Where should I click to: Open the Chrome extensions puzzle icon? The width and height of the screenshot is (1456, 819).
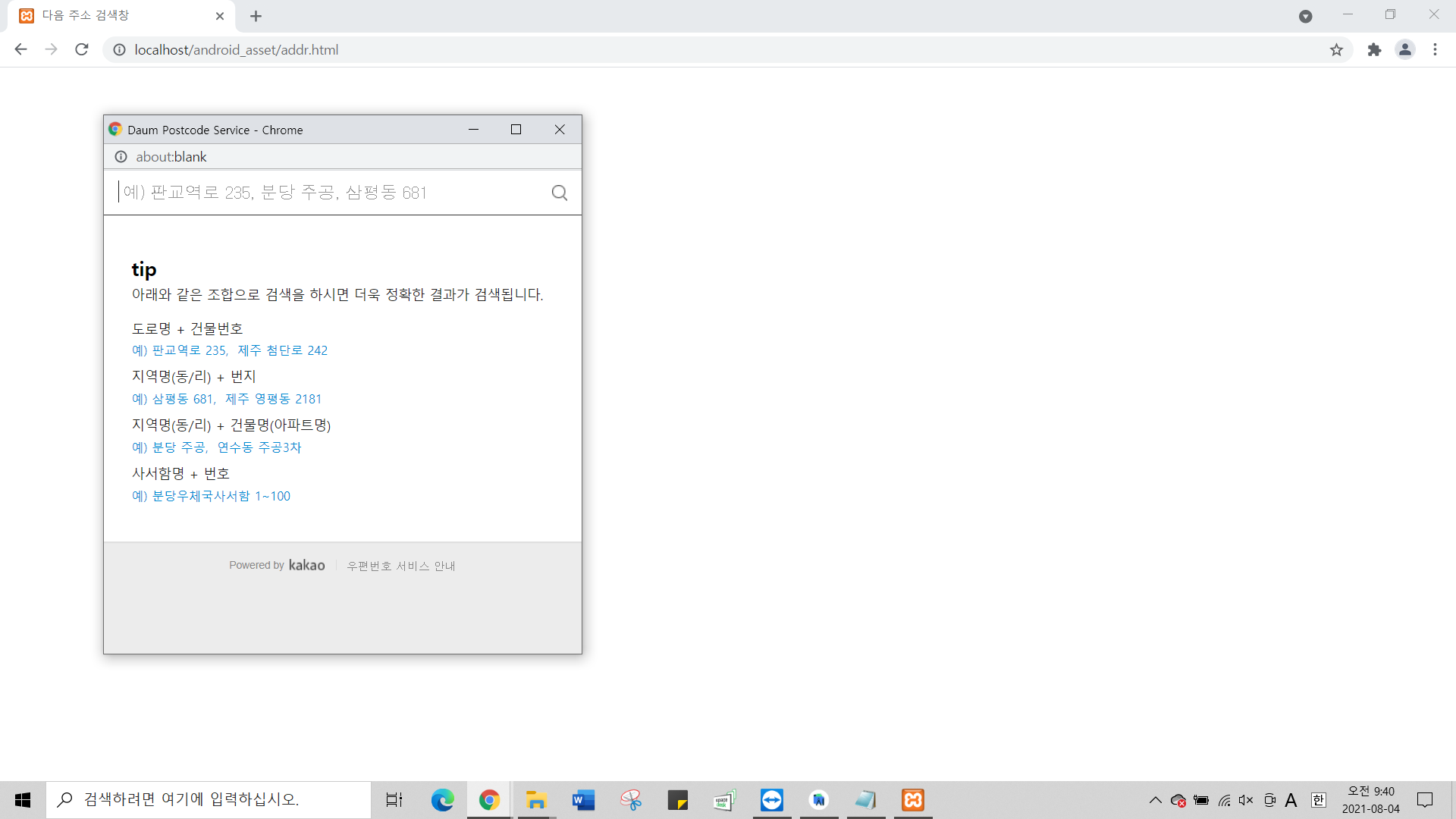click(x=1374, y=50)
